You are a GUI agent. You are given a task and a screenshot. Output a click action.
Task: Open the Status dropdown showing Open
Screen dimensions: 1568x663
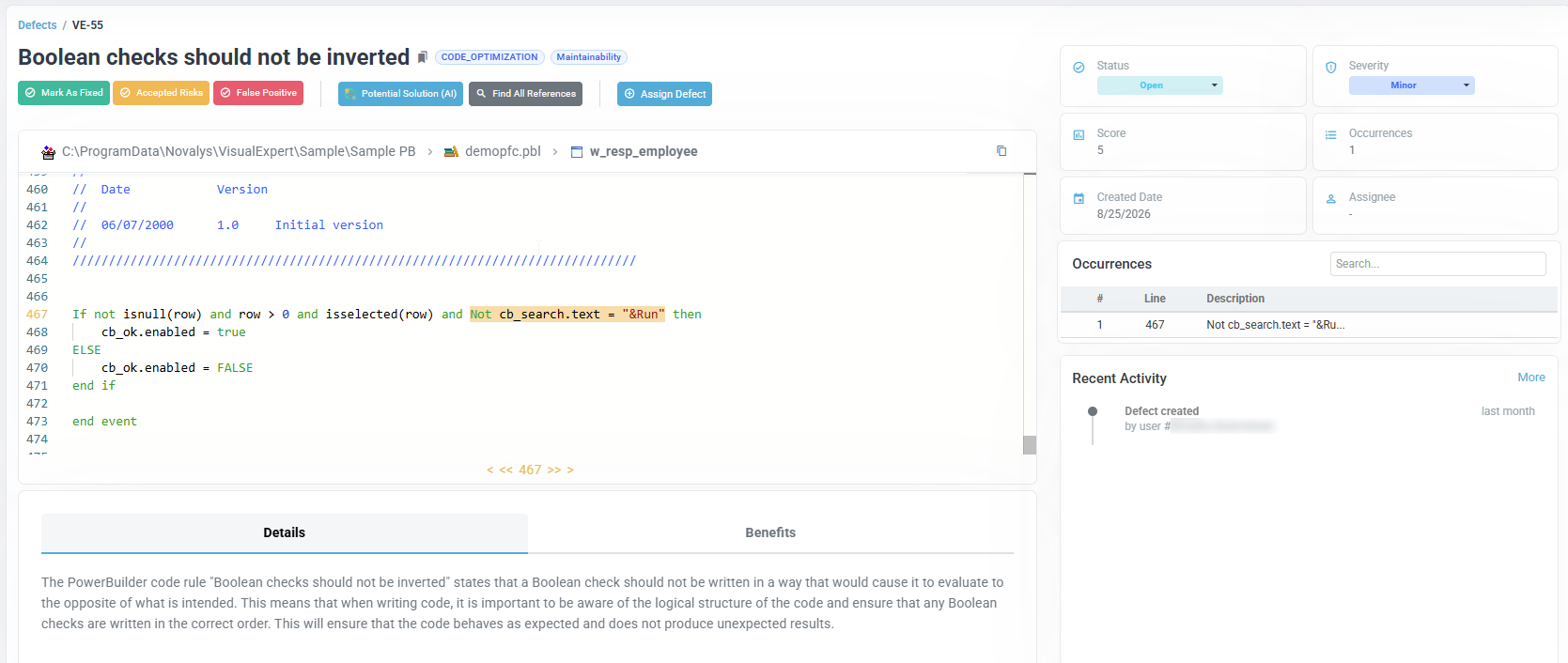pos(1160,85)
